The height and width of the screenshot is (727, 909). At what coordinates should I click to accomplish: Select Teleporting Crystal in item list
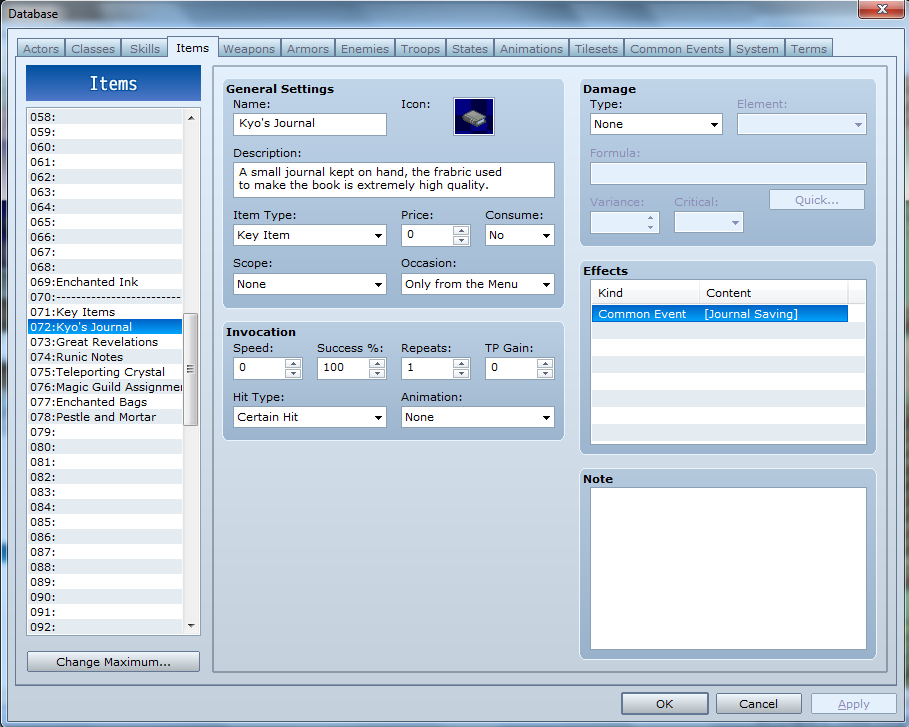(x=110, y=372)
